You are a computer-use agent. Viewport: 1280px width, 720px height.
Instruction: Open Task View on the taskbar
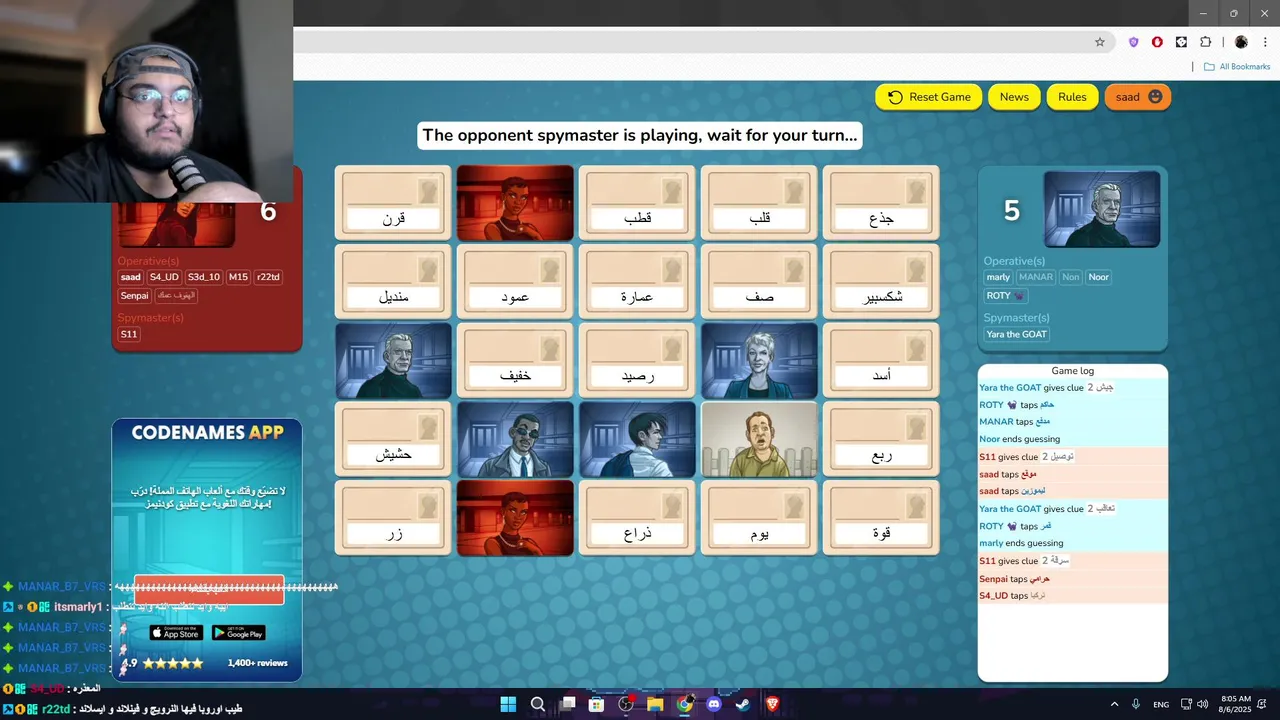pos(568,704)
